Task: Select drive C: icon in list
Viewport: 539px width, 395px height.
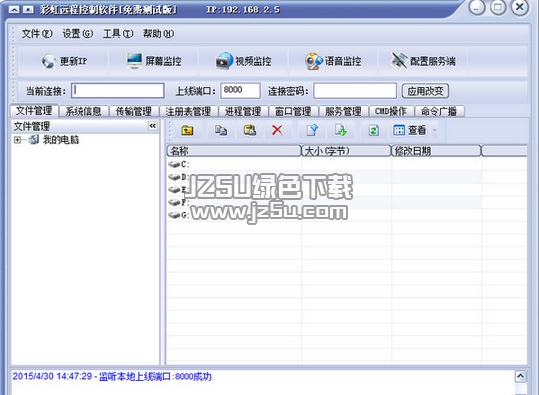Action: tap(174, 164)
